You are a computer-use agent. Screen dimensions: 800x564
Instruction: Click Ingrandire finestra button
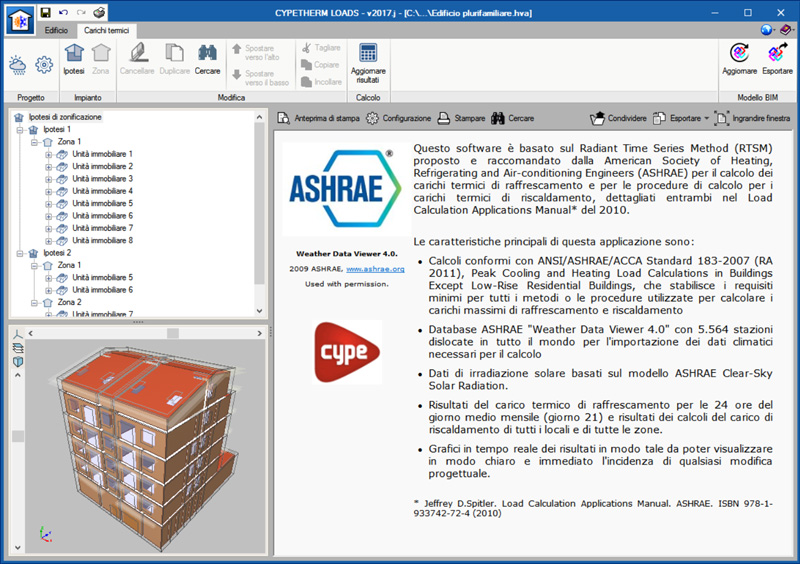click(x=752, y=118)
